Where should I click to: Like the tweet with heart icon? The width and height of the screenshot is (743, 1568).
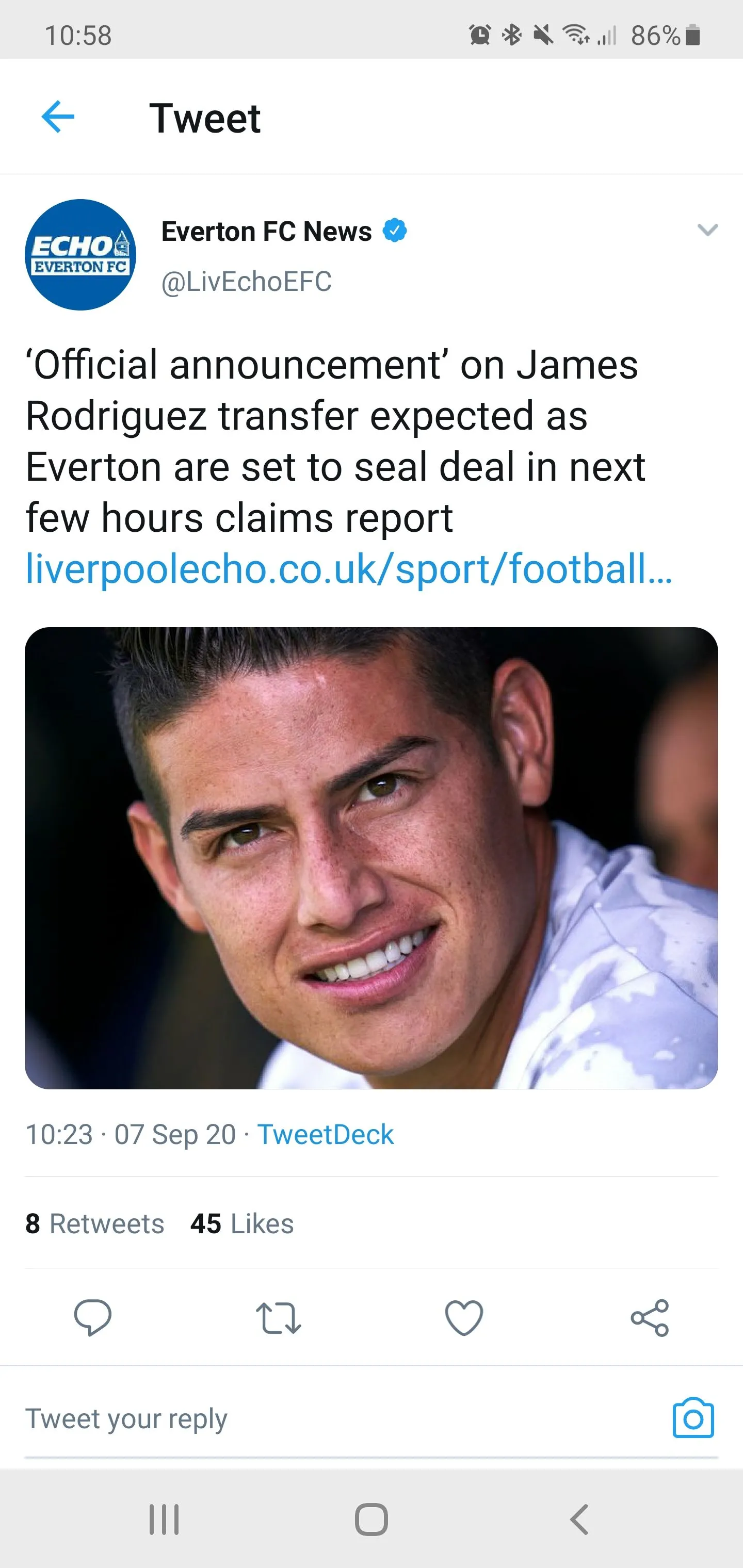(x=464, y=1318)
